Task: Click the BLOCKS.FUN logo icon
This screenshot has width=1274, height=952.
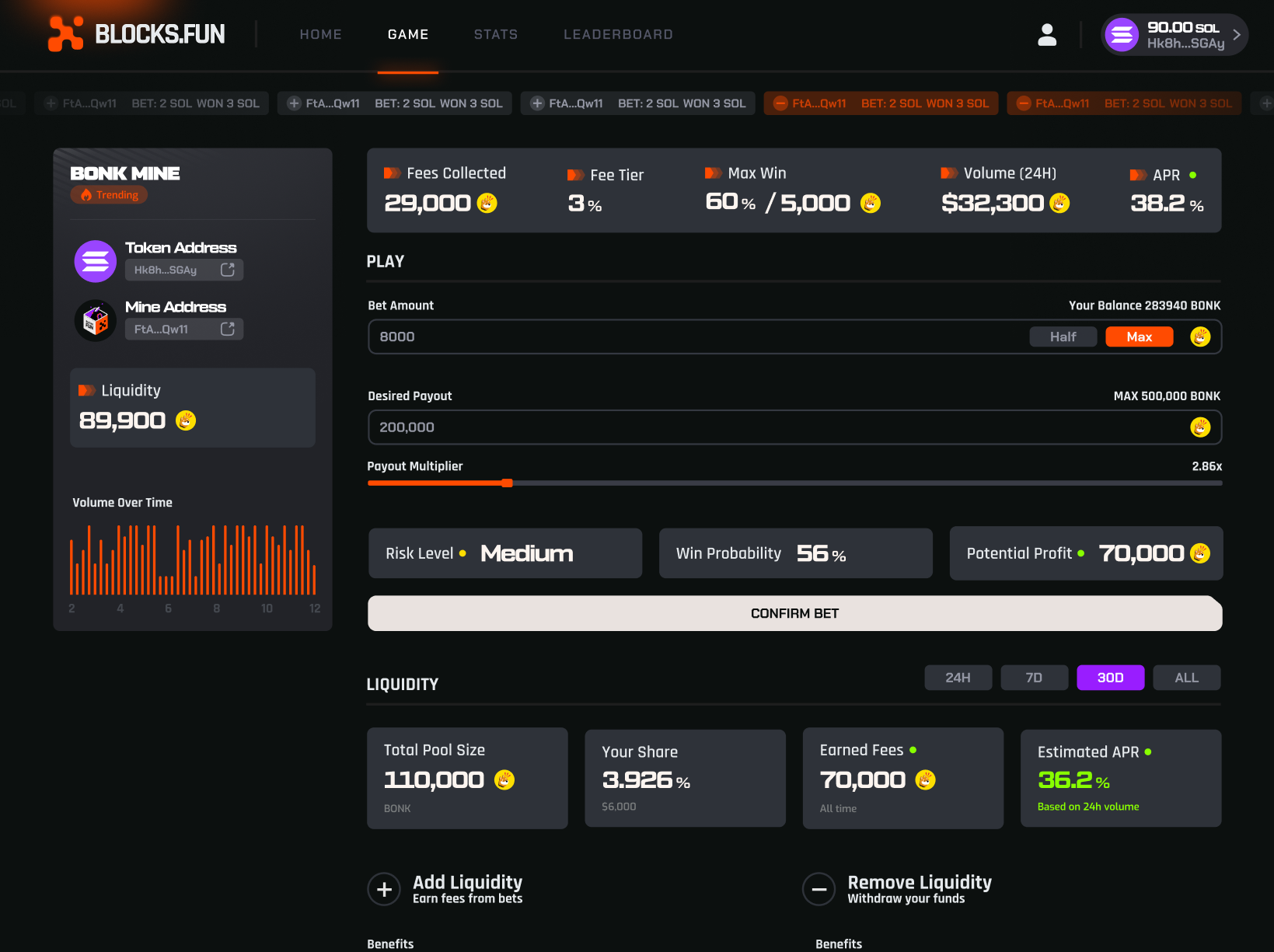Action: (66, 34)
